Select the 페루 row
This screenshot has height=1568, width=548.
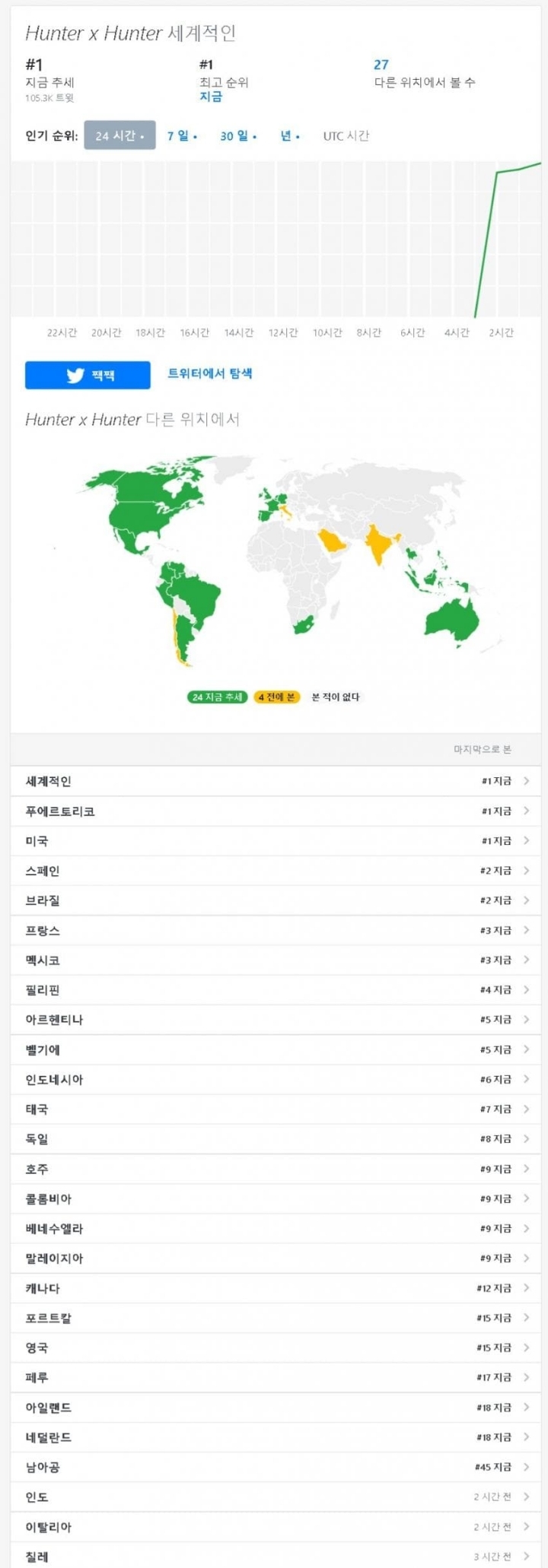pos(276,1377)
